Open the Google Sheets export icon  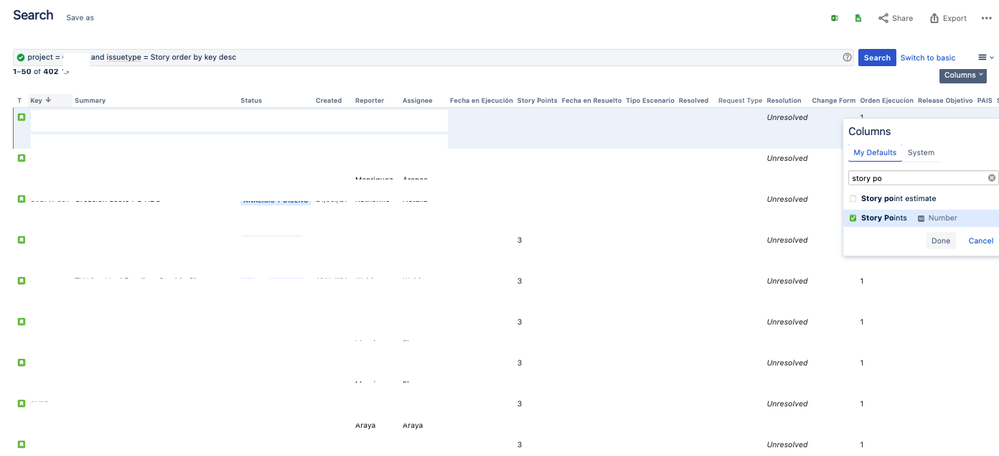coord(858,18)
